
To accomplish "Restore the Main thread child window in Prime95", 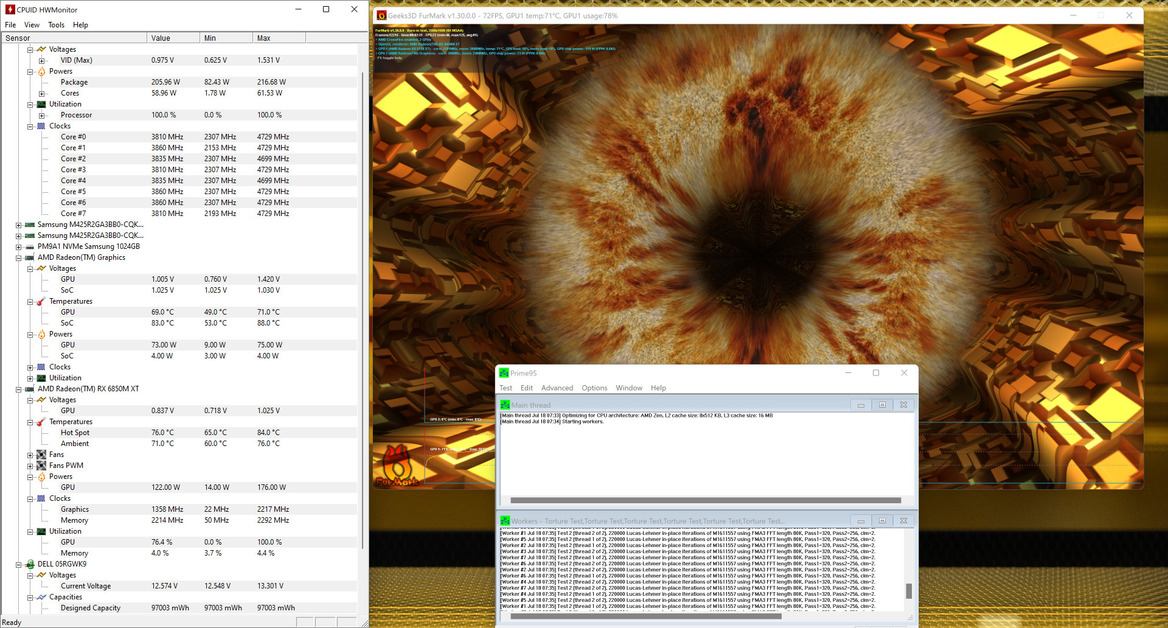I will click(x=882, y=405).
